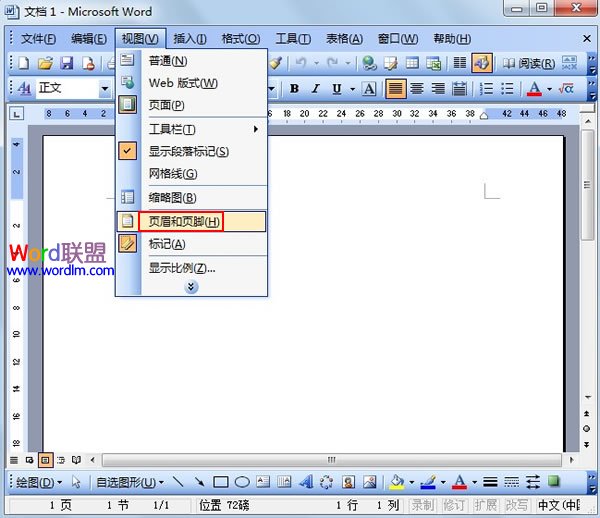Open the Redo history dropdown arrow

pos(348,63)
